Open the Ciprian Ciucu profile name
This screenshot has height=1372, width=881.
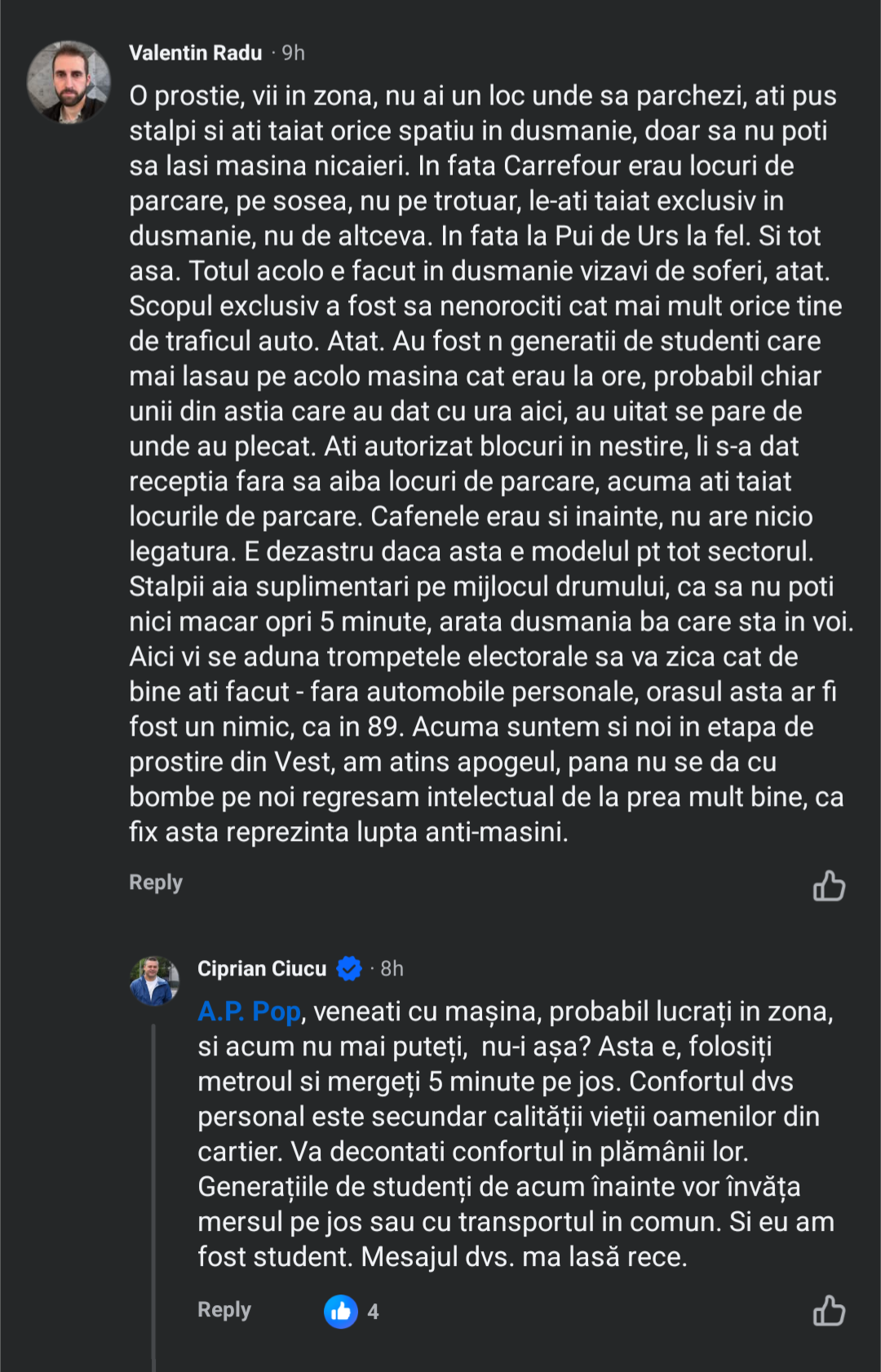click(x=262, y=969)
